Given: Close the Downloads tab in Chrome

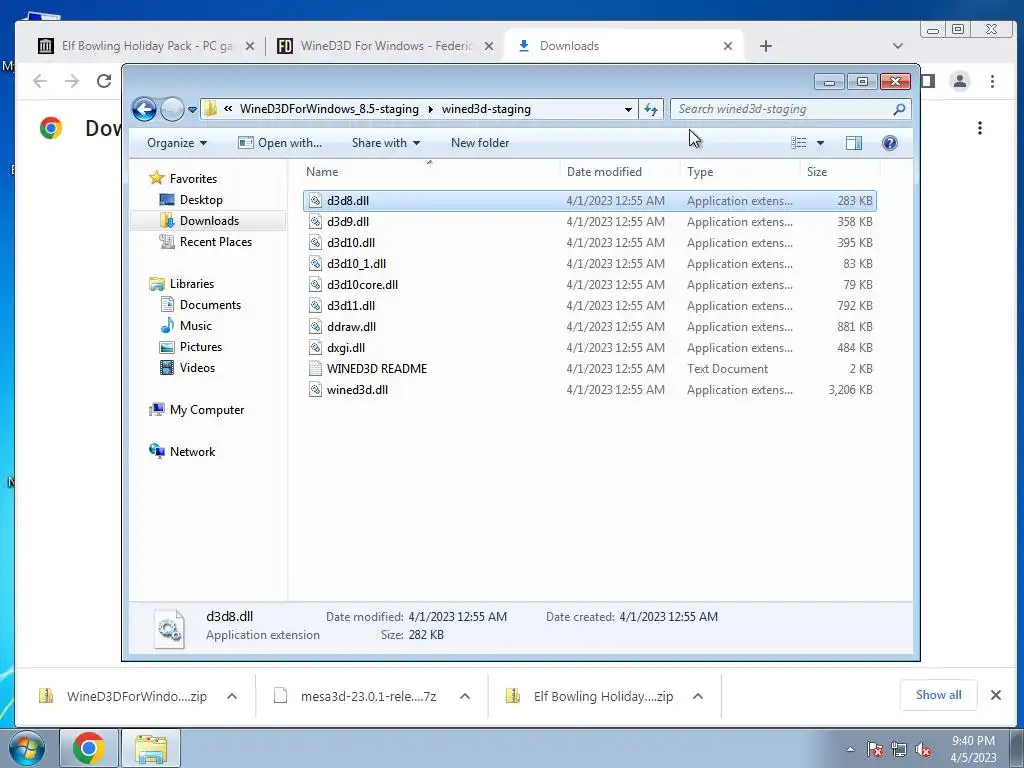Looking at the screenshot, I should click(728, 46).
